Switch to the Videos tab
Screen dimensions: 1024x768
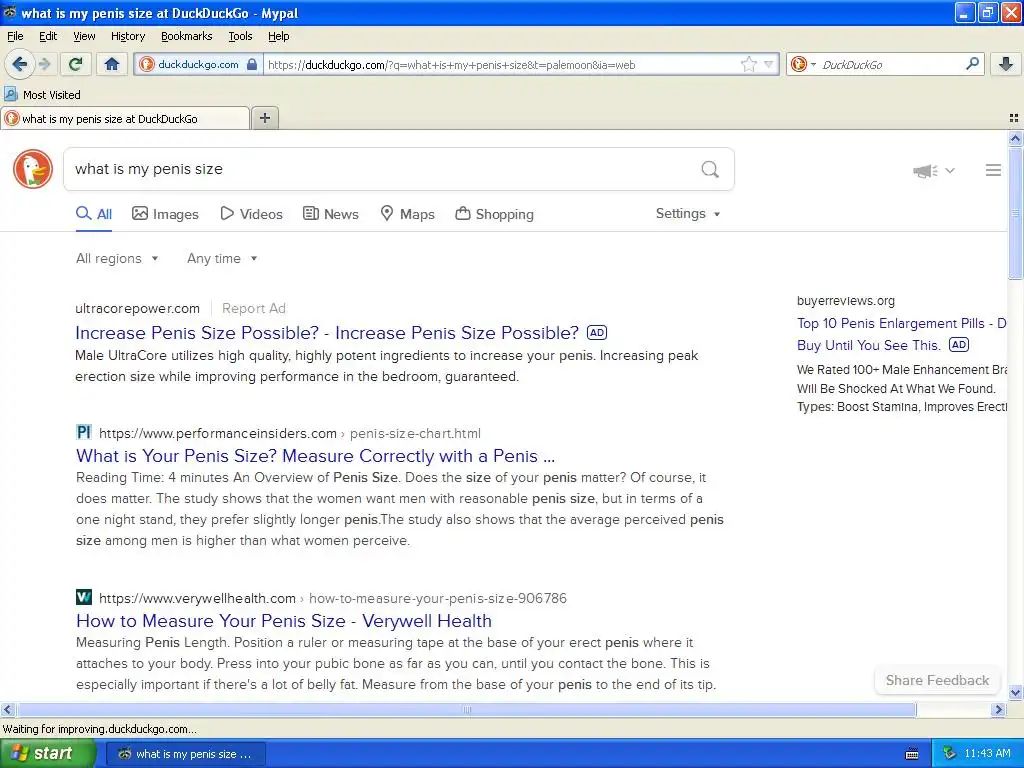[251, 214]
